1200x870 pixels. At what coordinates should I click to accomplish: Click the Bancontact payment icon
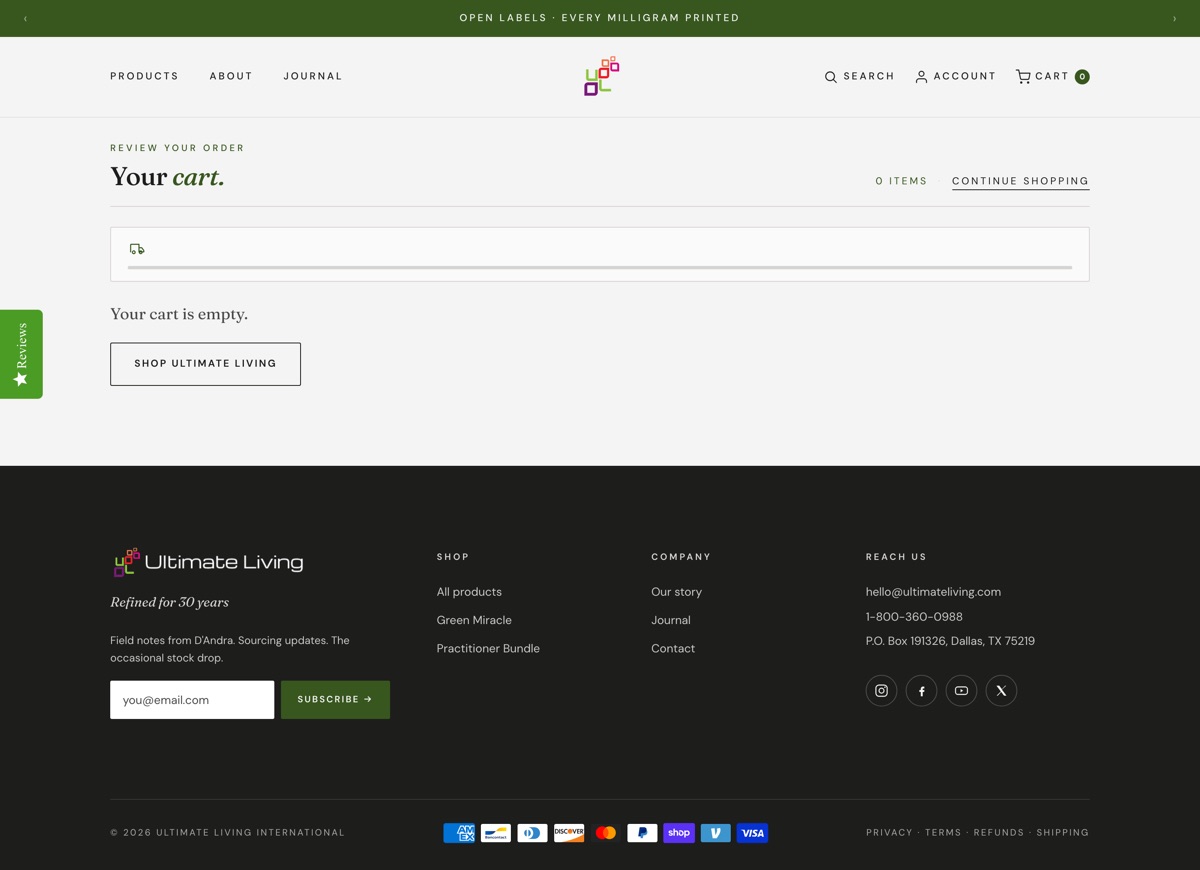pos(496,833)
